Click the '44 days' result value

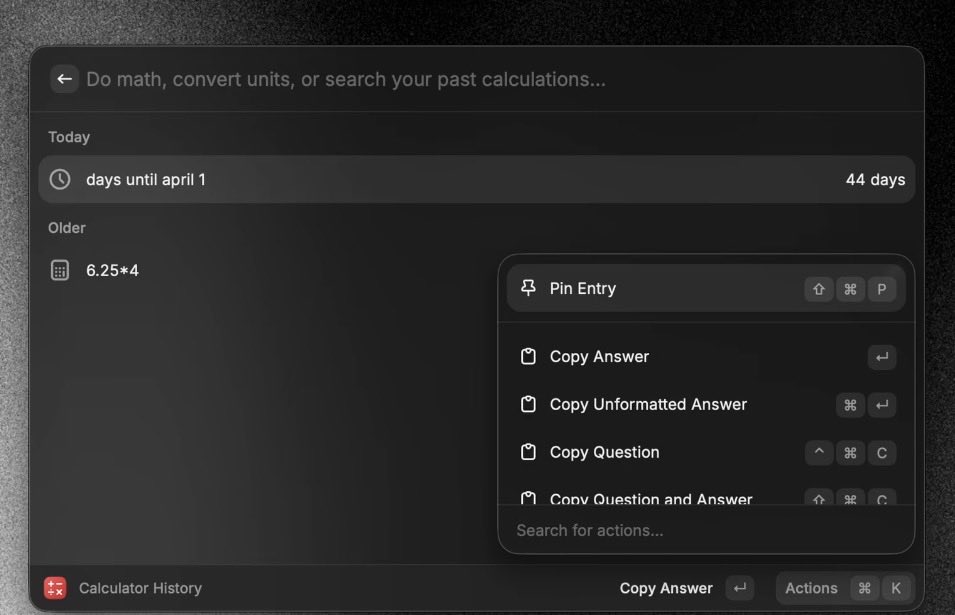(875, 180)
